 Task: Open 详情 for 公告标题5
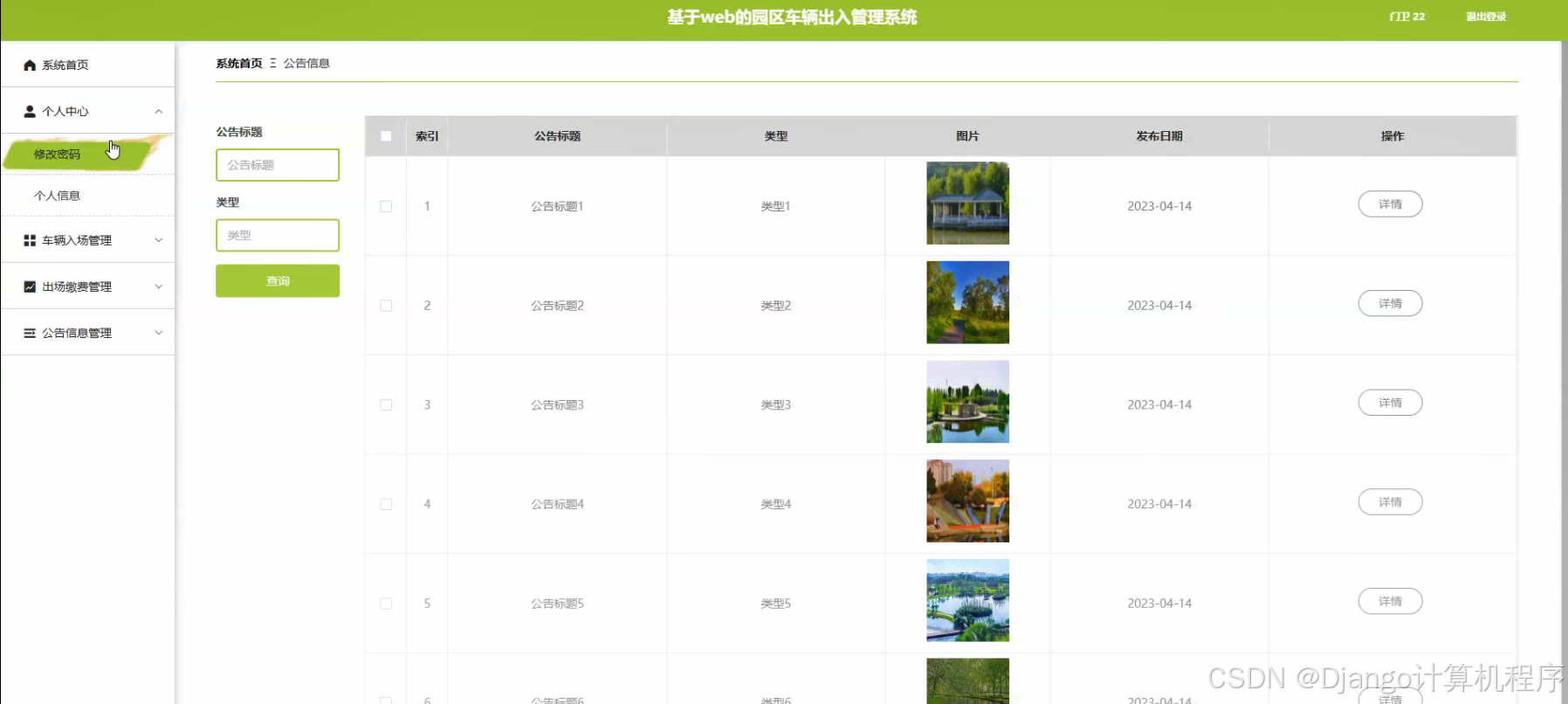1390,601
